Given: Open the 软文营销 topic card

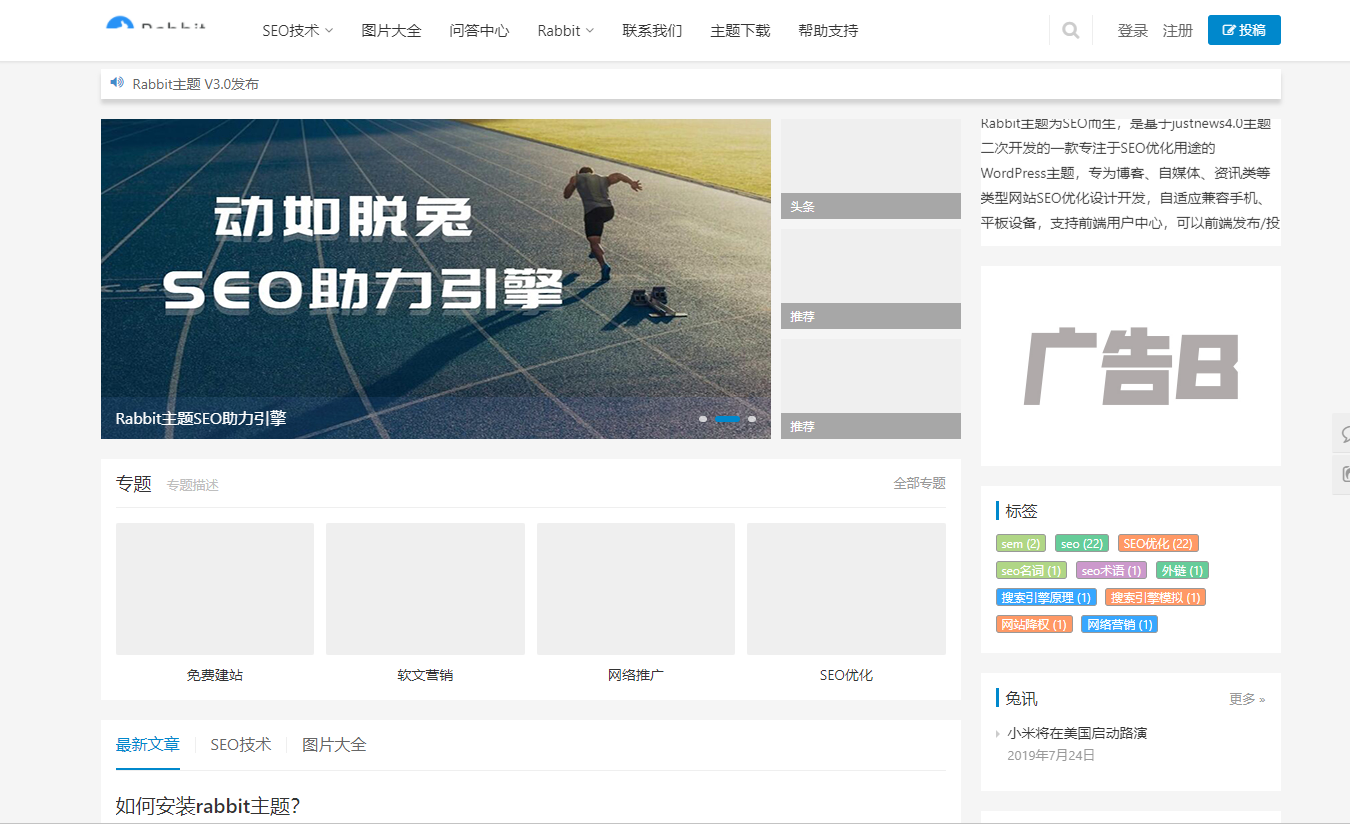Looking at the screenshot, I should (425, 603).
